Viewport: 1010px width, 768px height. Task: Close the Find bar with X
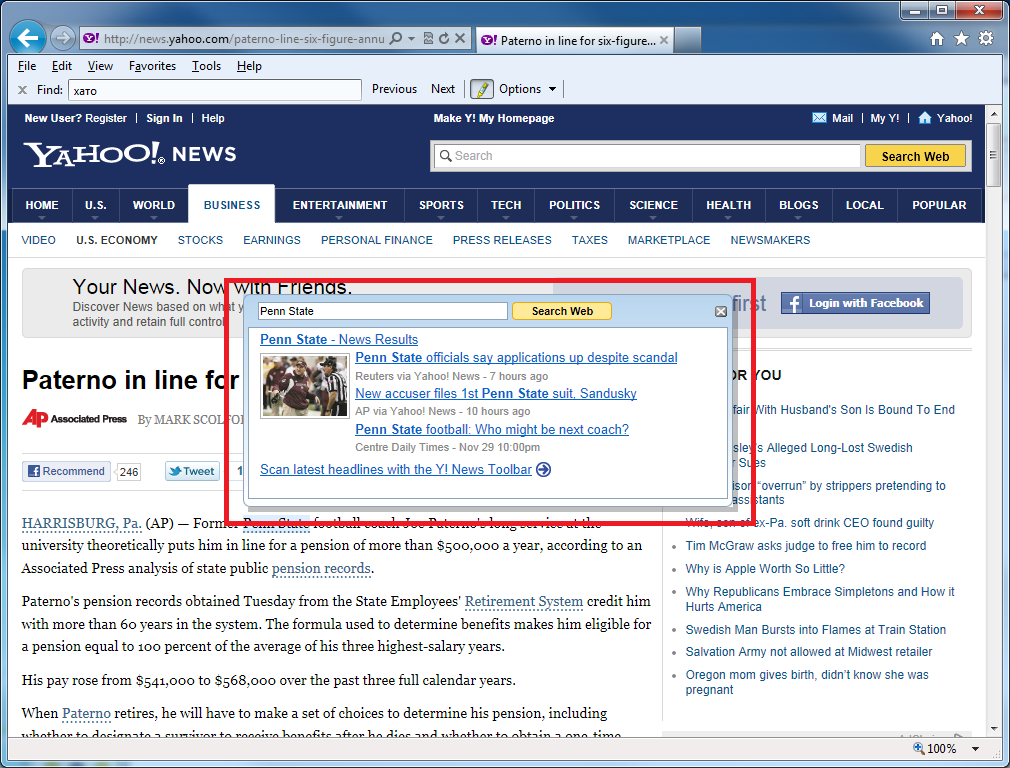pos(22,90)
